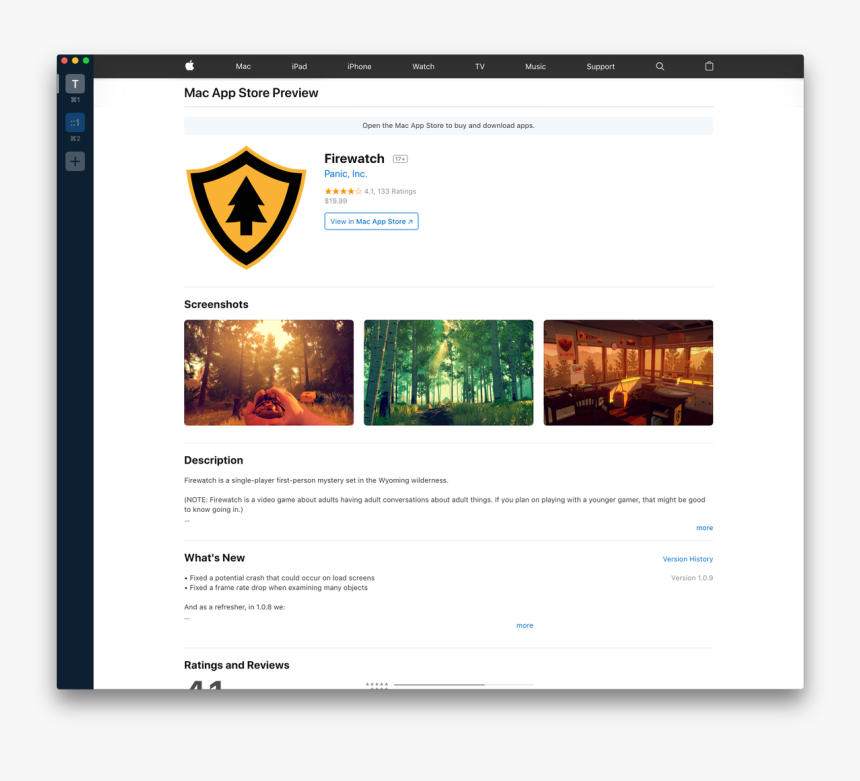This screenshot has width=860, height=781.
Task: Open the sunset forest turtle screenshot
Action: pyautogui.click(x=269, y=372)
